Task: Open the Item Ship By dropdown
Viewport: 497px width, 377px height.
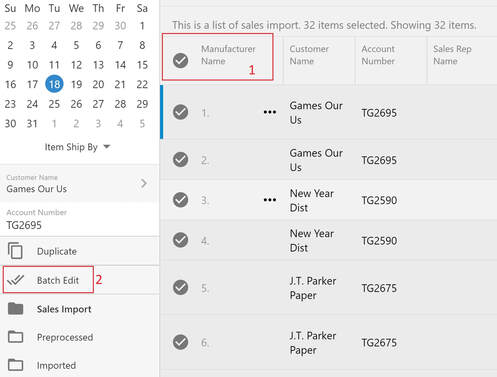Action: 77,147
